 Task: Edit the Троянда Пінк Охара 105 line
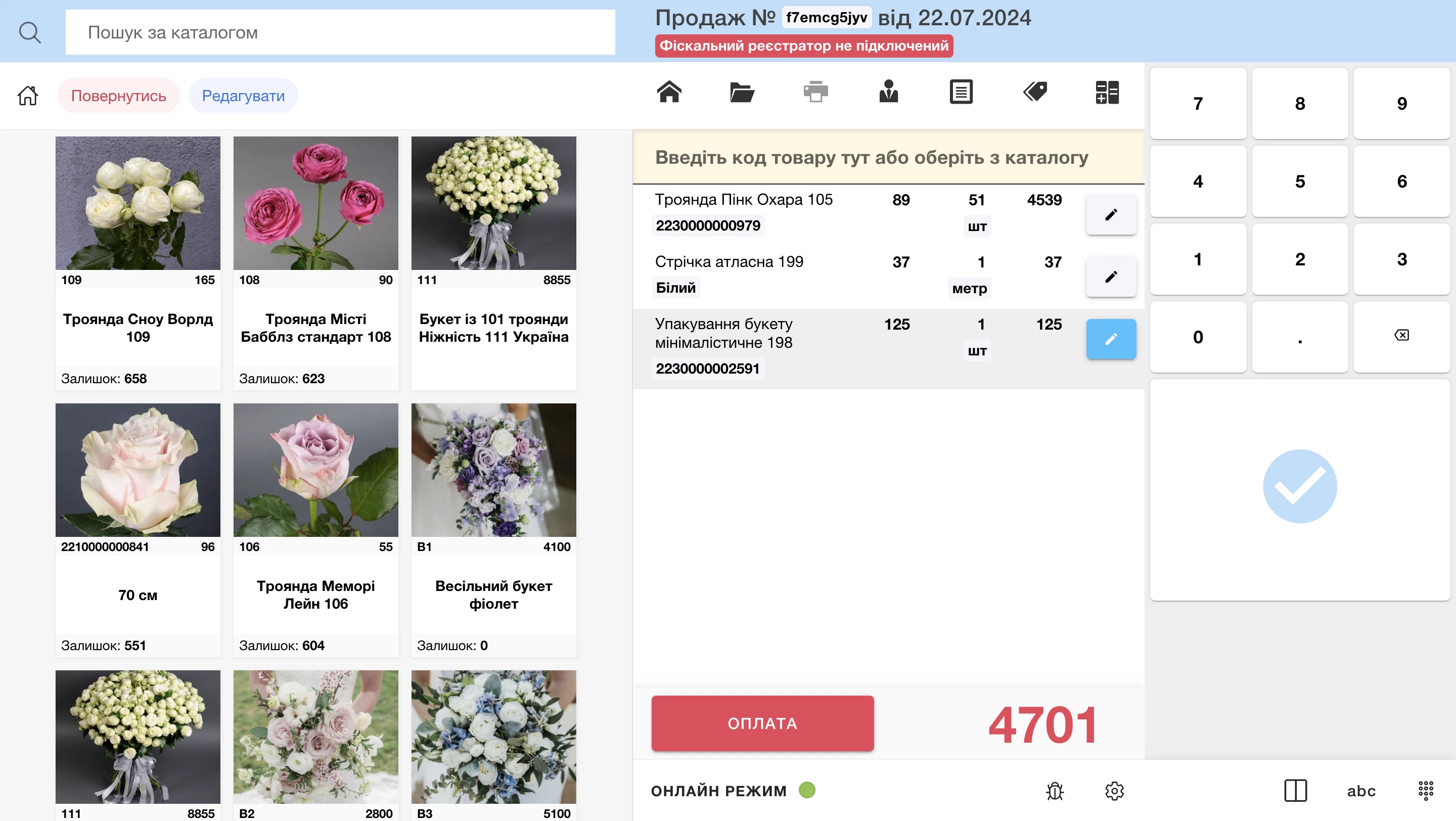(1111, 215)
